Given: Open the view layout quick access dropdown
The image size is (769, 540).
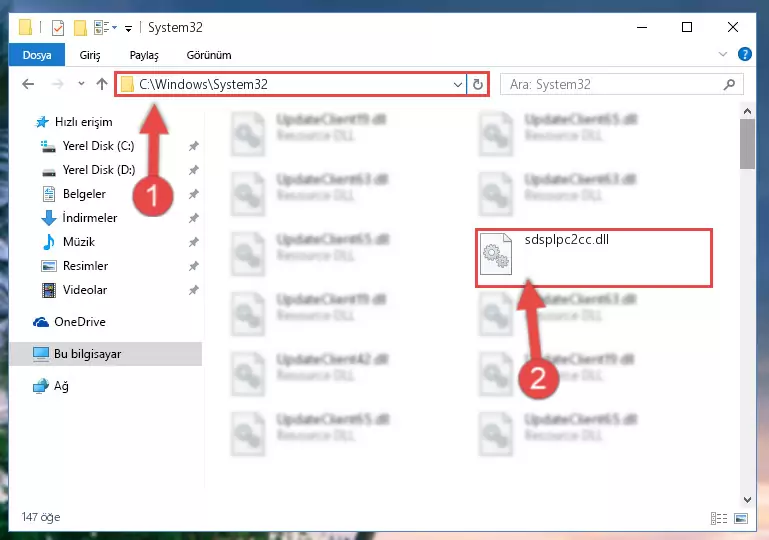Looking at the screenshot, I should click(105, 27).
